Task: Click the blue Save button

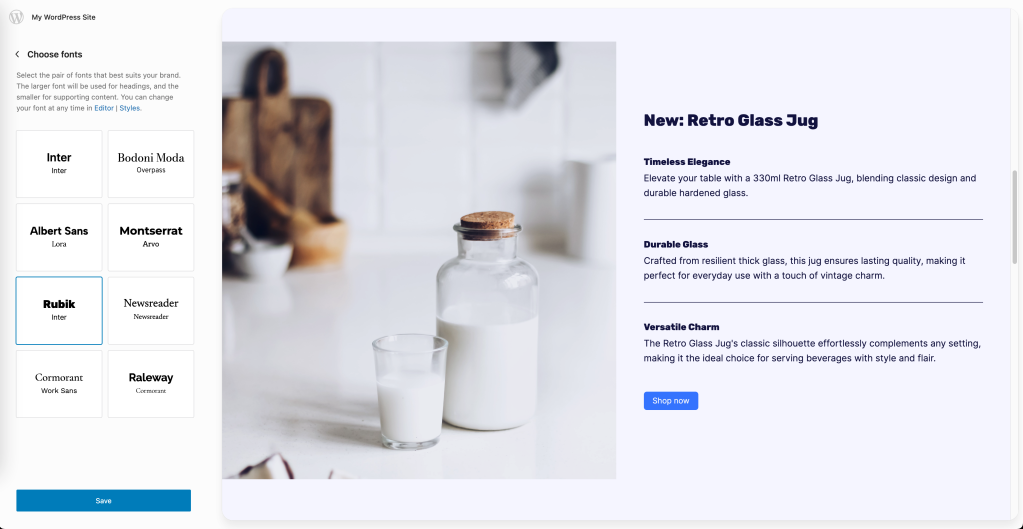Action: (x=104, y=500)
